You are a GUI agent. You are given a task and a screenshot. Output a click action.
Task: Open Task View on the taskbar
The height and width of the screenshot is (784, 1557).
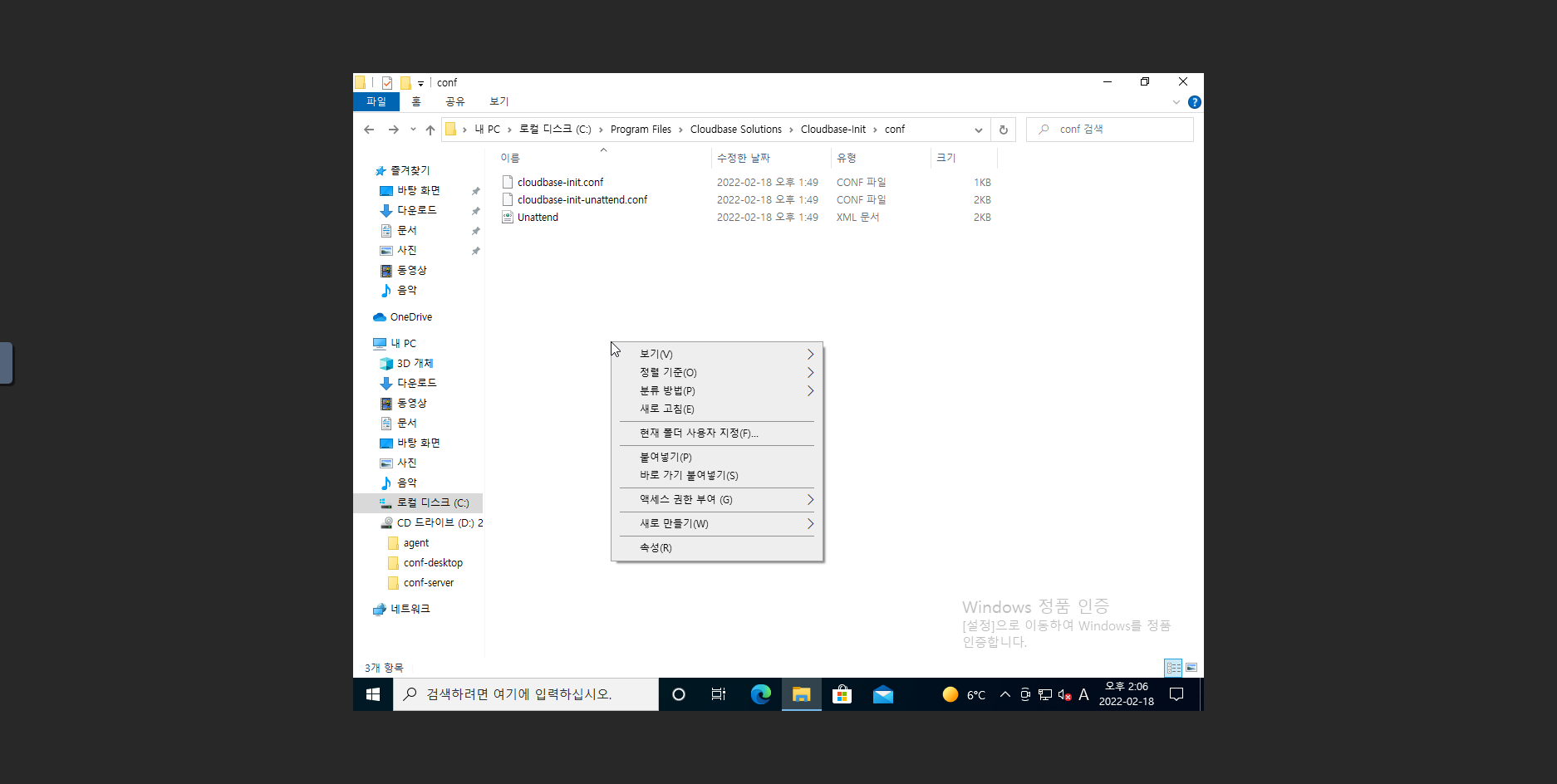coord(719,694)
